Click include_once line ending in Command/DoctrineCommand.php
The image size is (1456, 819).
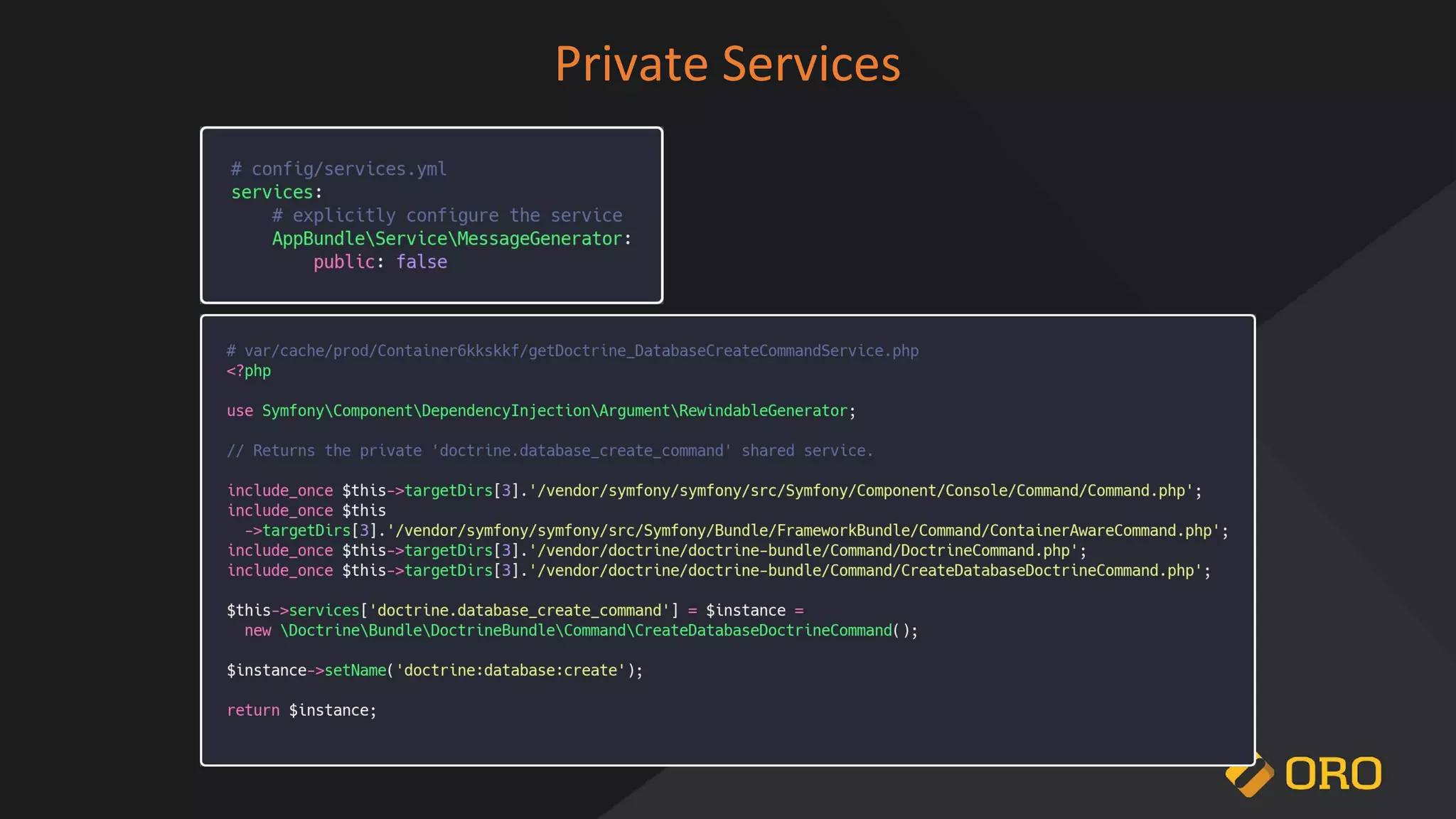click(x=657, y=550)
